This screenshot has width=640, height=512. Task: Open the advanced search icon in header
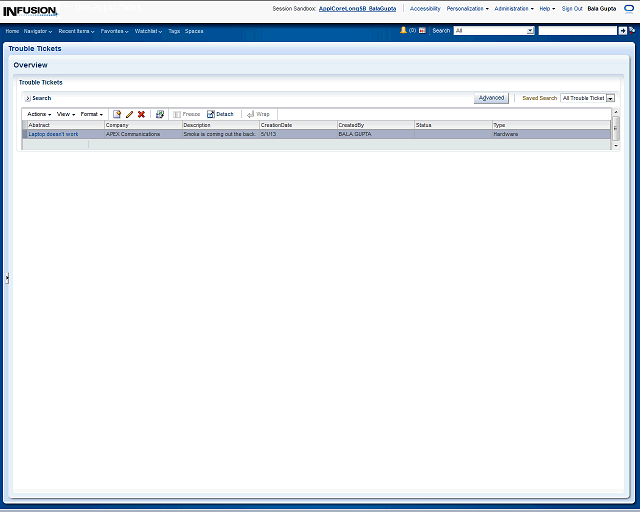[632, 30]
